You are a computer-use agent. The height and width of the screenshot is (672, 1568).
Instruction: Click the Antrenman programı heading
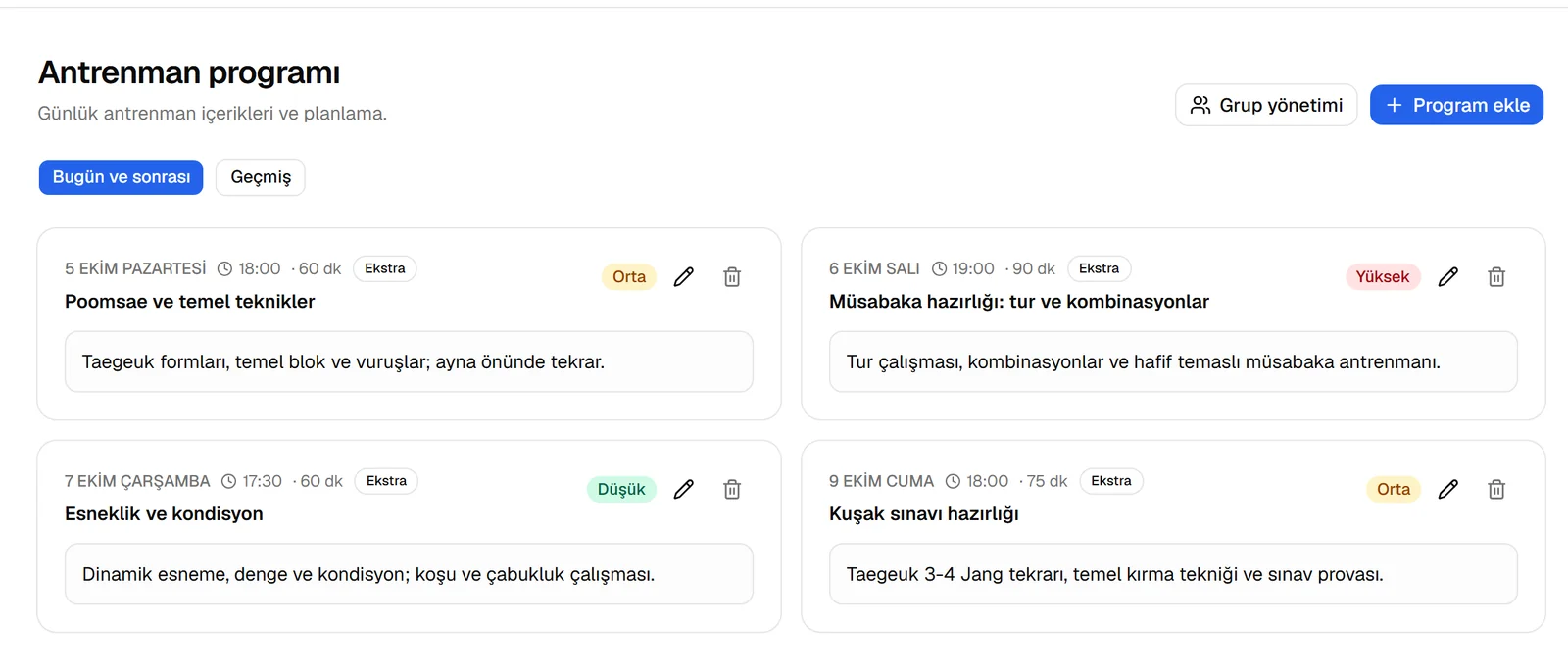click(x=189, y=72)
